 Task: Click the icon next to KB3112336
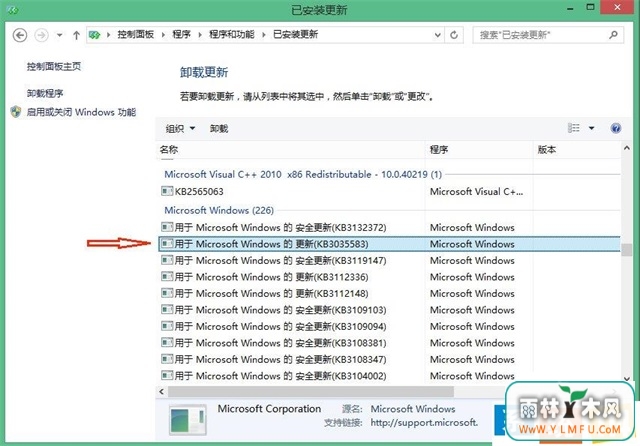167,276
